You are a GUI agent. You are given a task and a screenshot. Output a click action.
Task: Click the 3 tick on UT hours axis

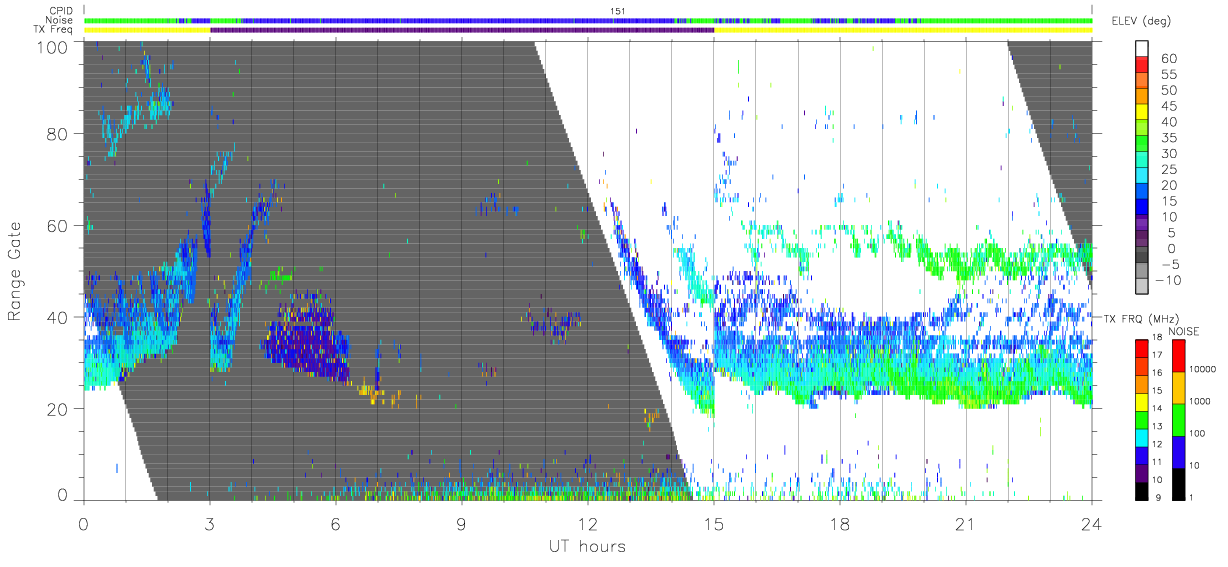click(x=210, y=523)
